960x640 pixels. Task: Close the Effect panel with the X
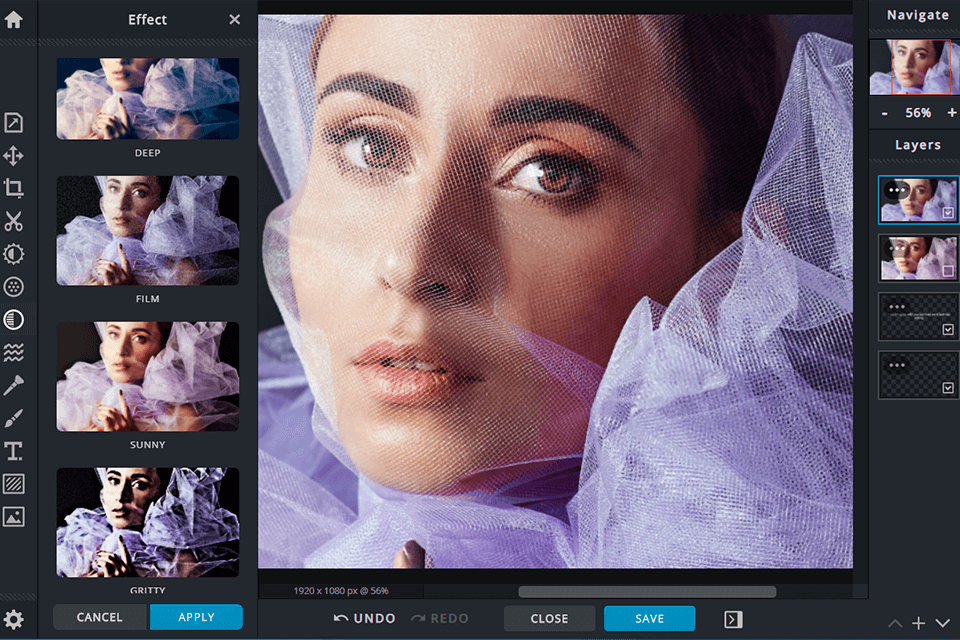234,20
